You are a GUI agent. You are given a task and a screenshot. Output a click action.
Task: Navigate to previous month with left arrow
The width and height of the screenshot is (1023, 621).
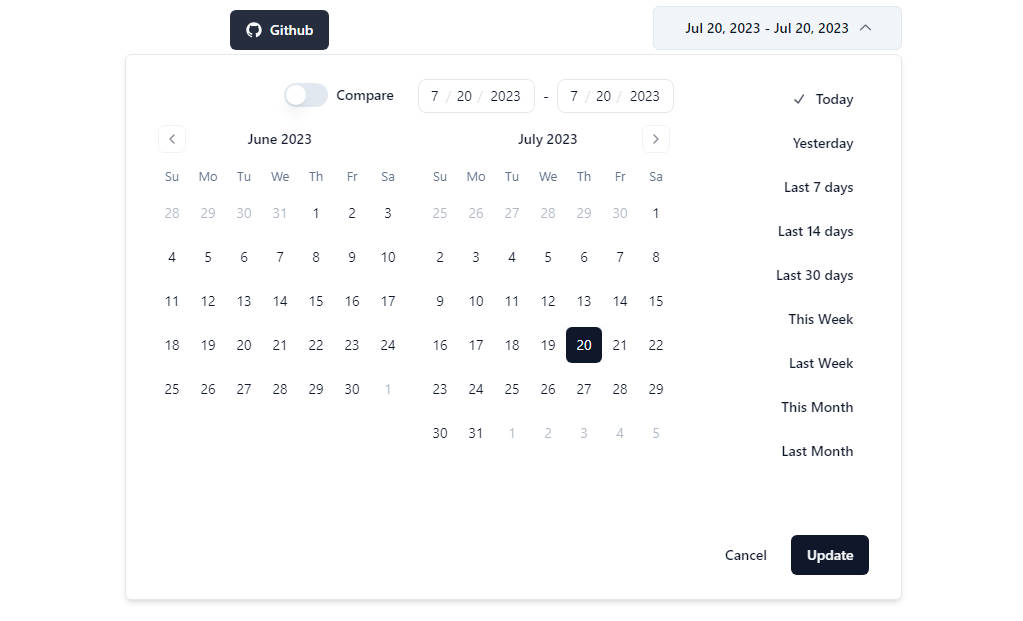coord(171,139)
